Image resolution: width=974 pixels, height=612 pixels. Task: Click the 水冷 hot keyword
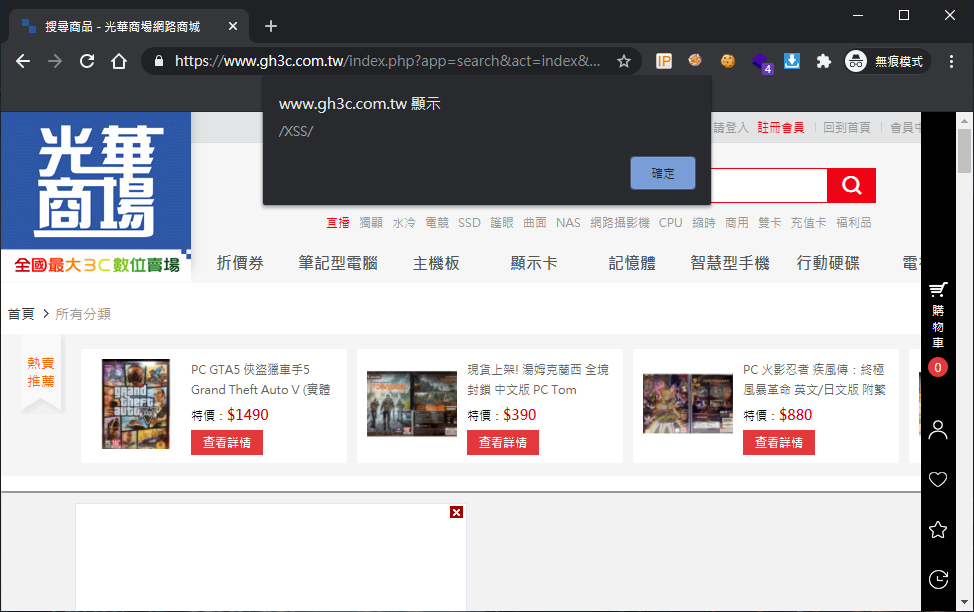[404, 222]
